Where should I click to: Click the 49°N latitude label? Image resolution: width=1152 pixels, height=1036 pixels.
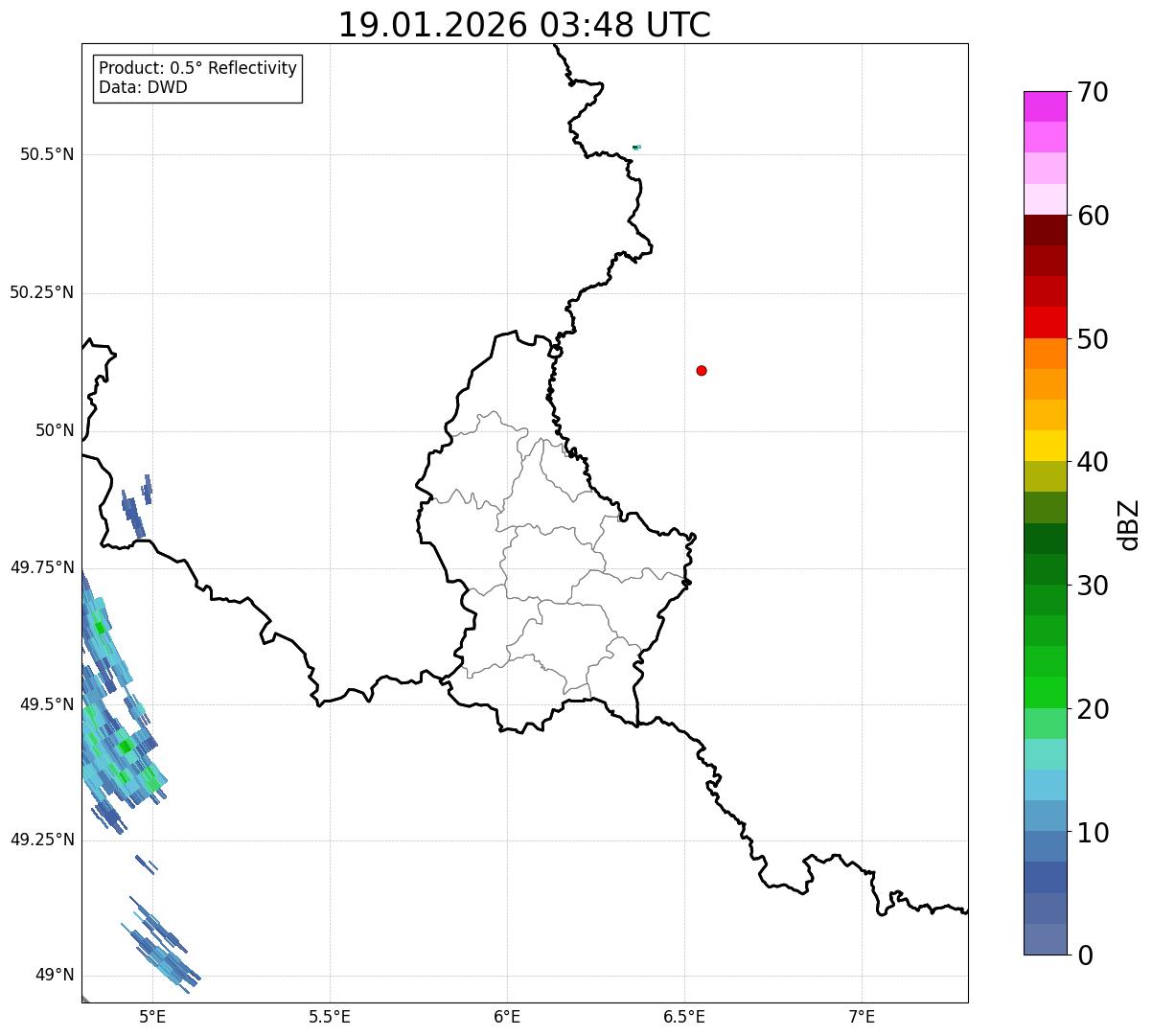coord(55,976)
